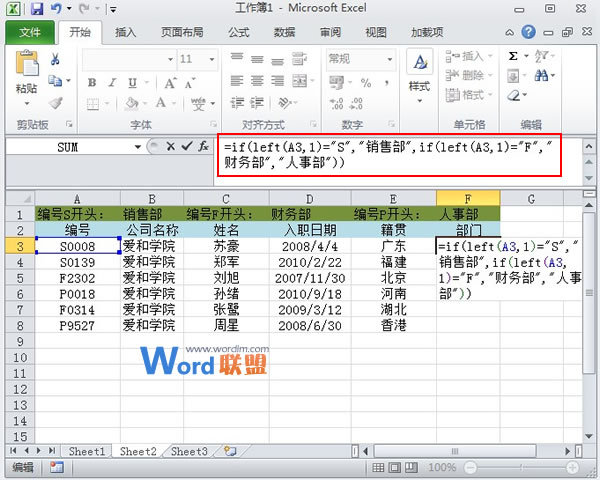Click the Cut scissors icon
Screen dimensions: 600x480
[x=56, y=60]
